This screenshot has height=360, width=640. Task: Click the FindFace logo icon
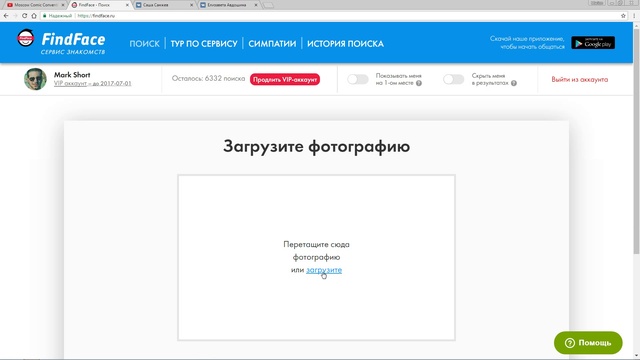pyautogui.click(x=26, y=38)
